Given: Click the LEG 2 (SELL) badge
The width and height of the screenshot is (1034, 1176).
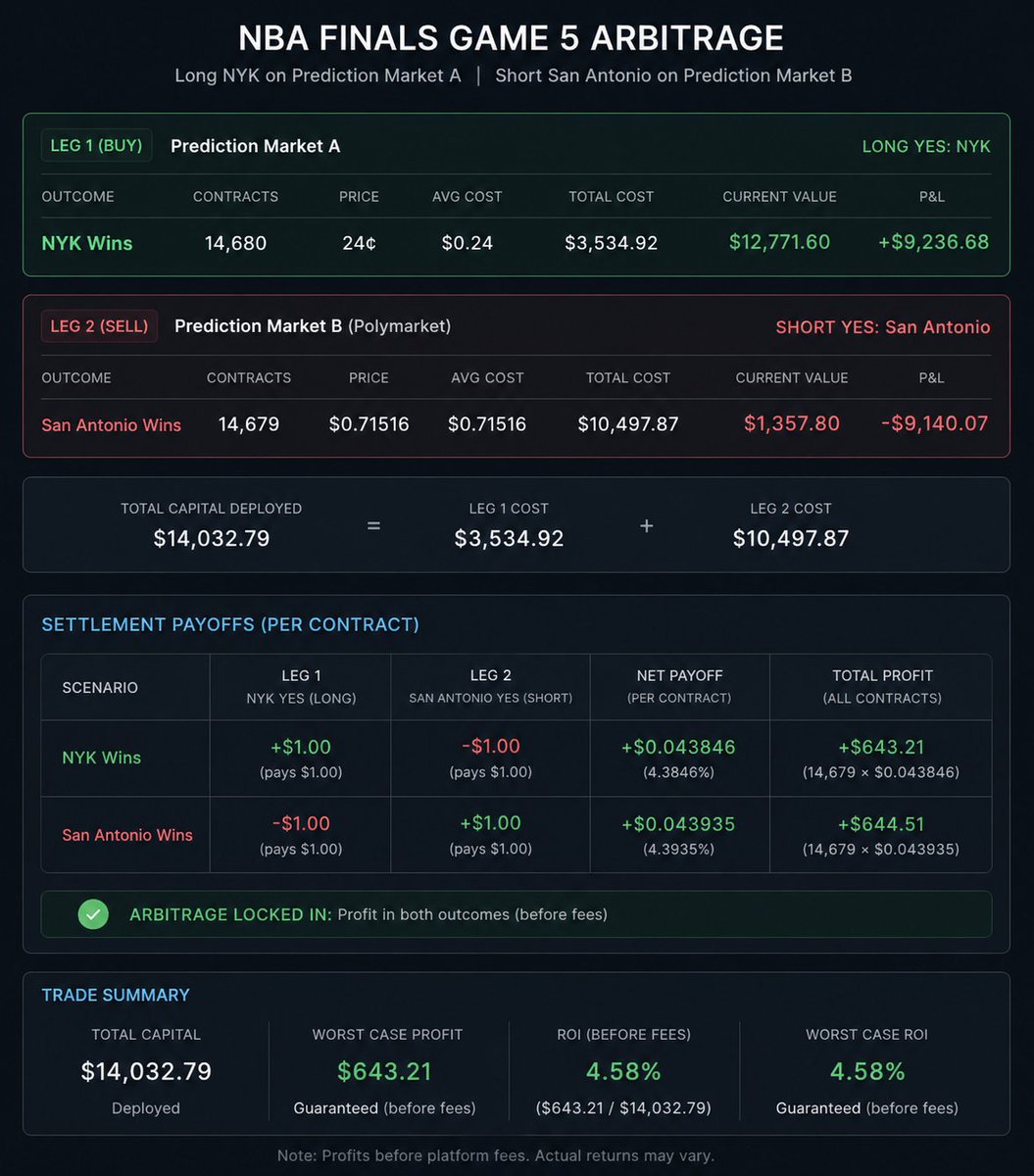Looking at the screenshot, I should coord(99,326).
